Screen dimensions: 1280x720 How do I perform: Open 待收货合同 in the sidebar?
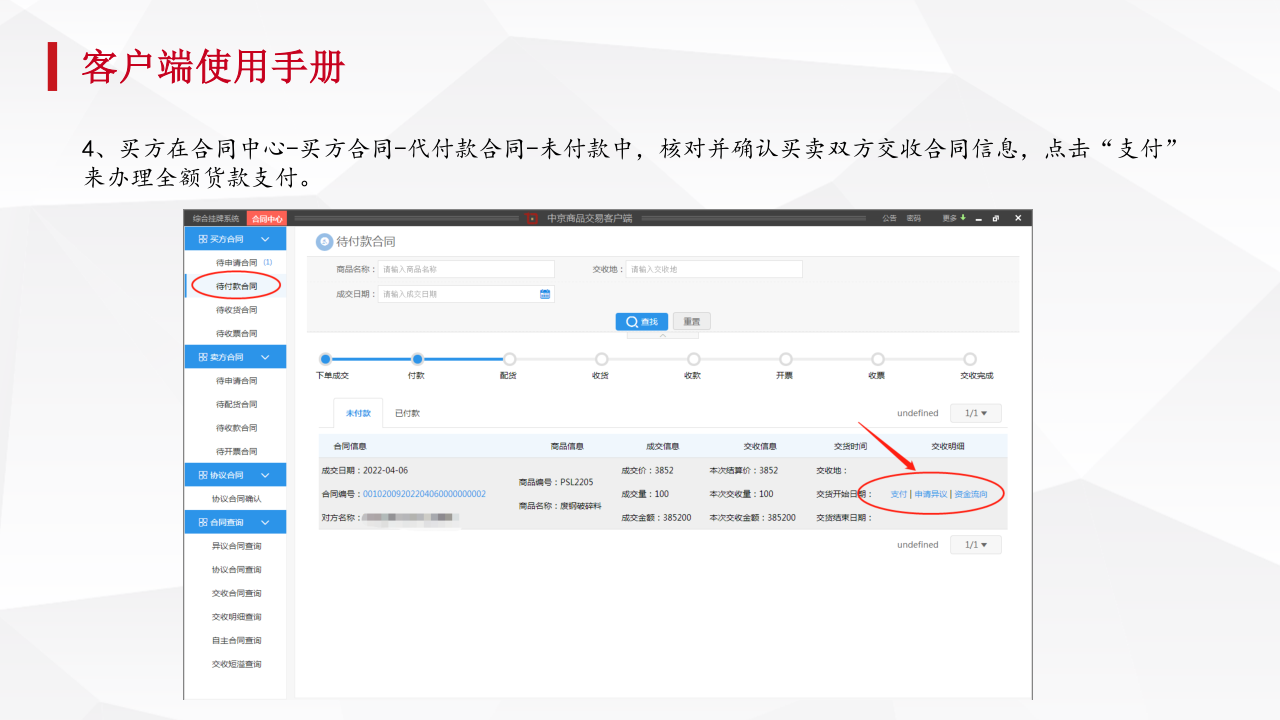(236, 310)
